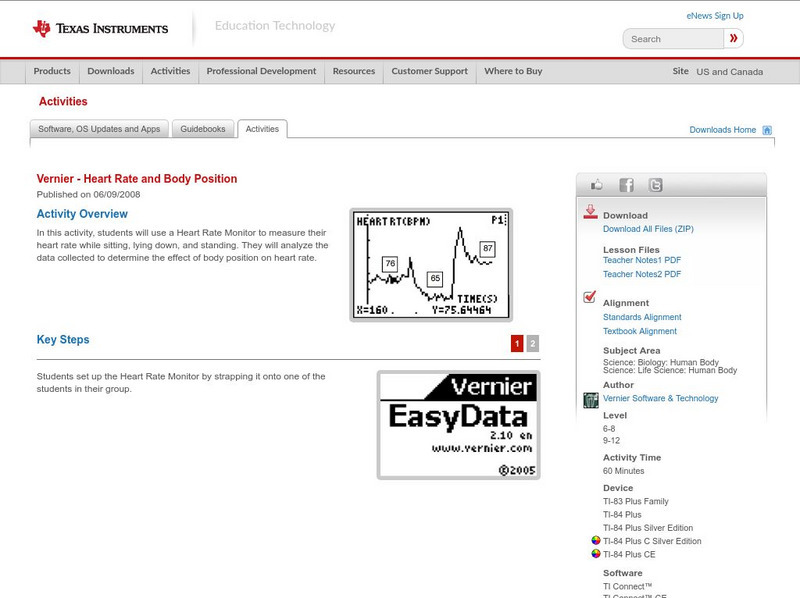Open the Products menu
The image size is (800, 598).
(x=52, y=71)
